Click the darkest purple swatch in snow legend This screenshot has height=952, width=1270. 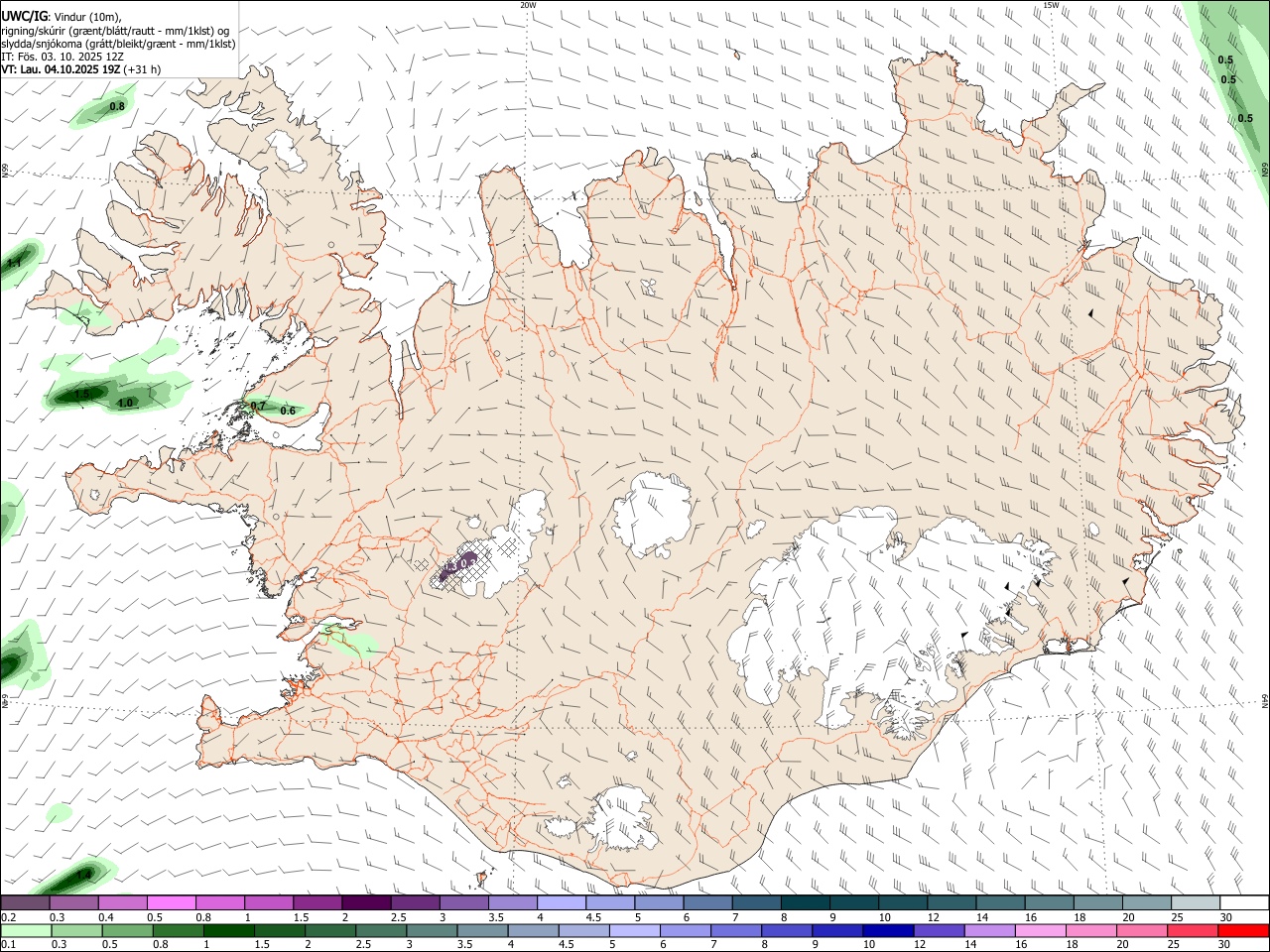click(x=367, y=902)
